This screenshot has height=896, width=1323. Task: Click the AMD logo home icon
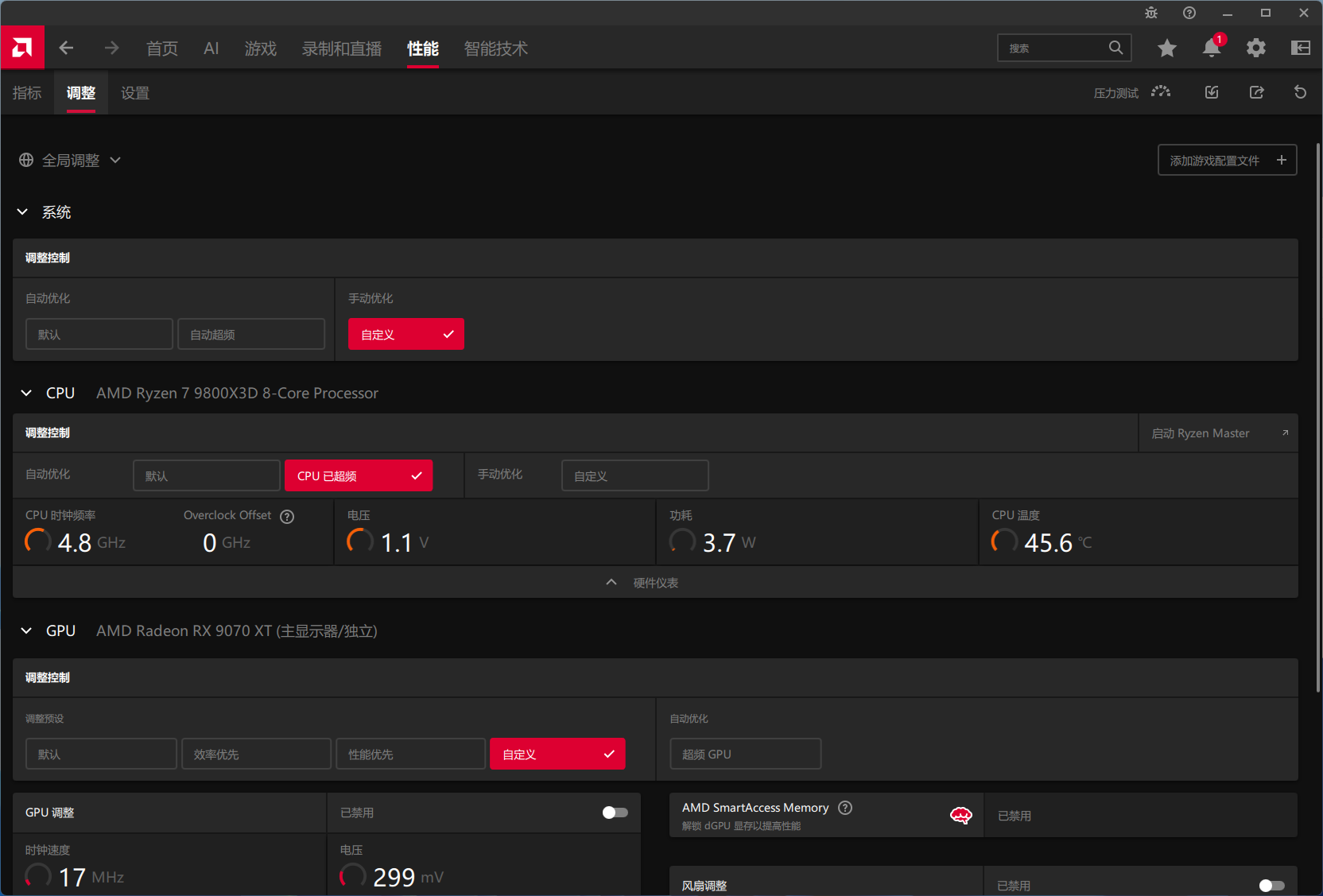(x=22, y=48)
